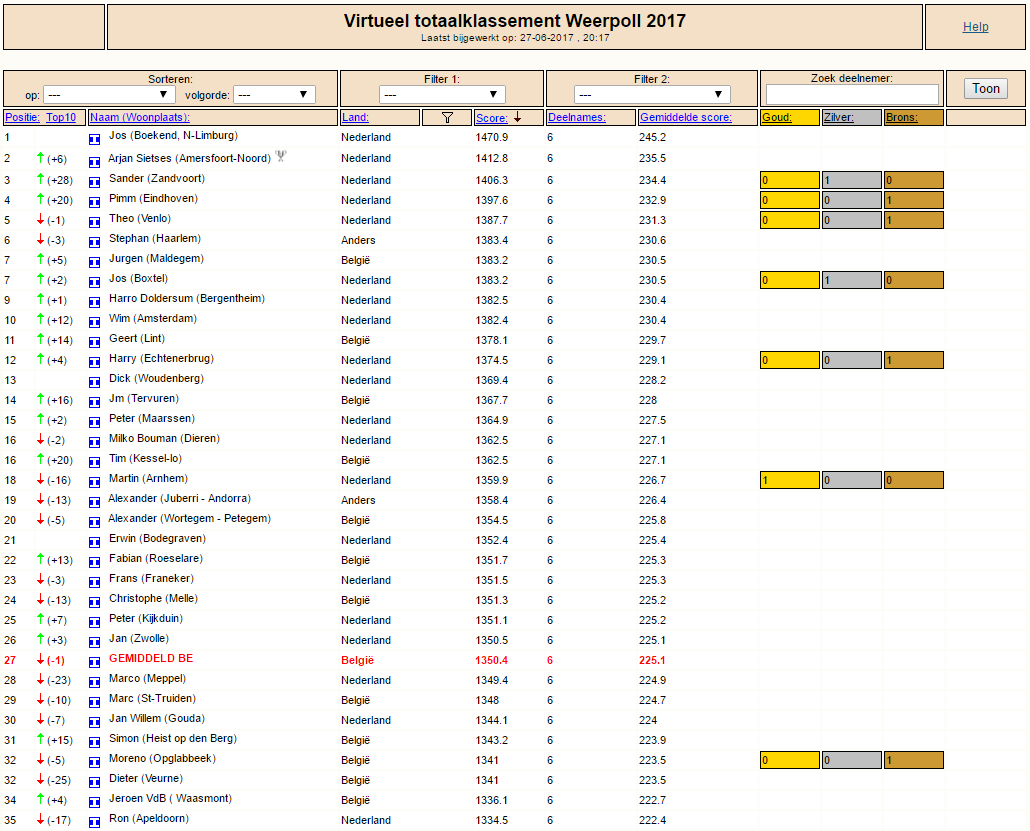Viewport: 1030px width, 831px height.
Task: Click the blue detail icon beside Sander (Zandvoort)
Action: pyautogui.click(x=95, y=181)
